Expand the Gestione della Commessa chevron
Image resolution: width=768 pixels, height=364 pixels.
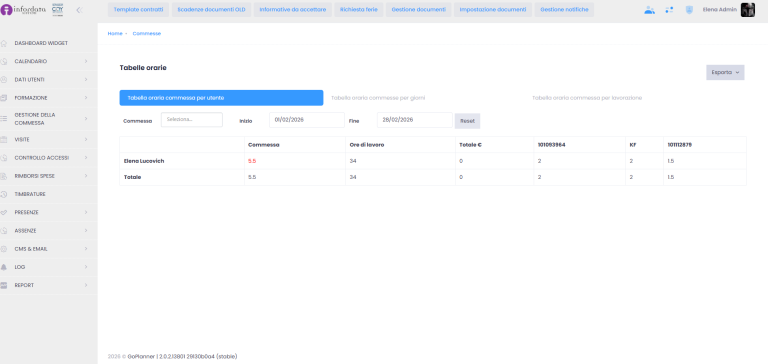tap(86, 119)
